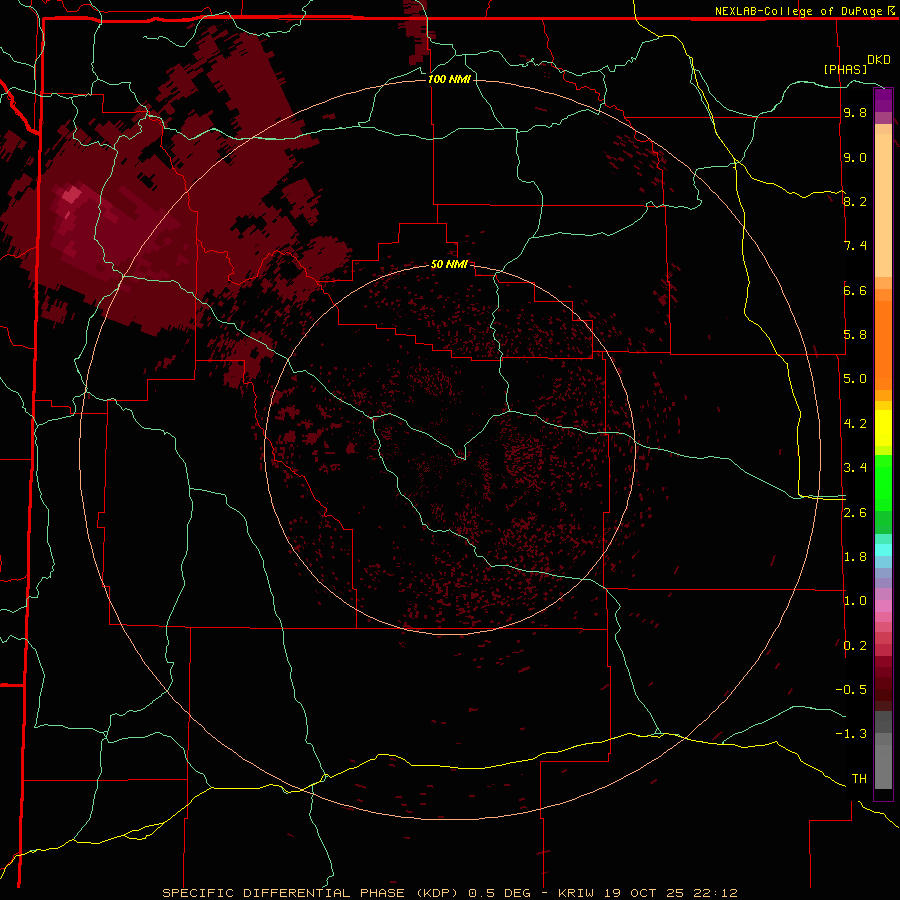Click the pink band of the color scale

point(883,606)
